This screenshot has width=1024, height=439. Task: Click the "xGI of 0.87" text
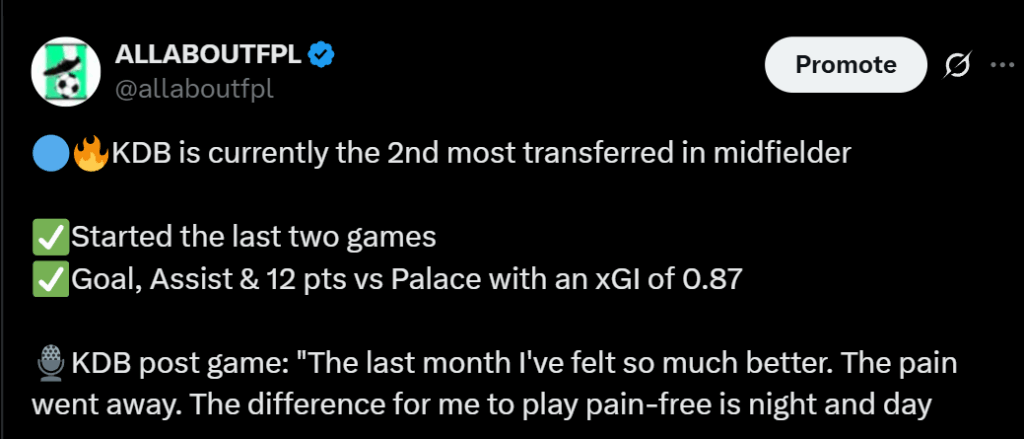[660, 280]
